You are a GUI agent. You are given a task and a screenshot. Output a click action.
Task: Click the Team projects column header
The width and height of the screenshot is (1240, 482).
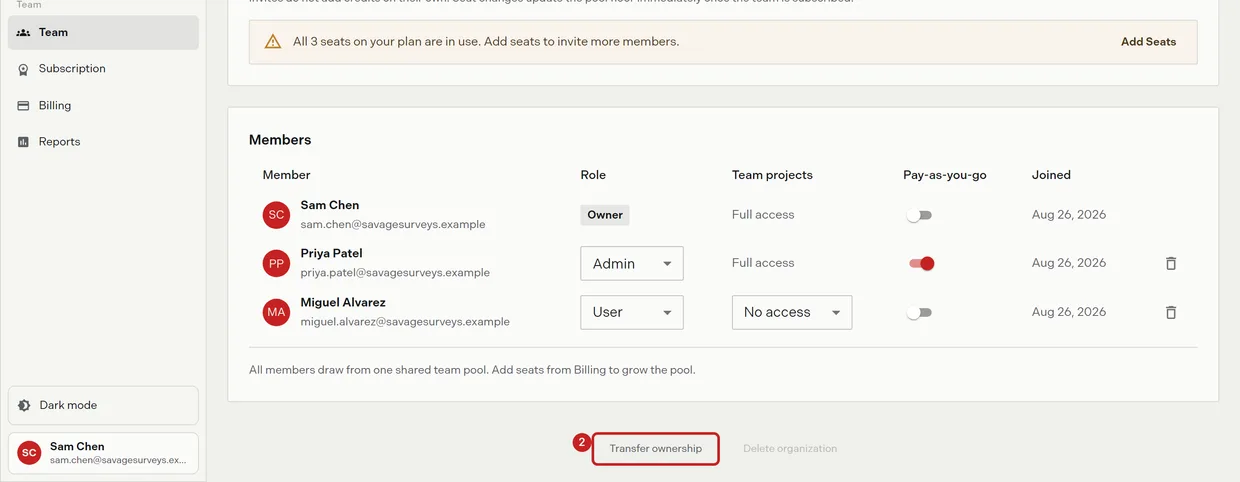click(772, 175)
